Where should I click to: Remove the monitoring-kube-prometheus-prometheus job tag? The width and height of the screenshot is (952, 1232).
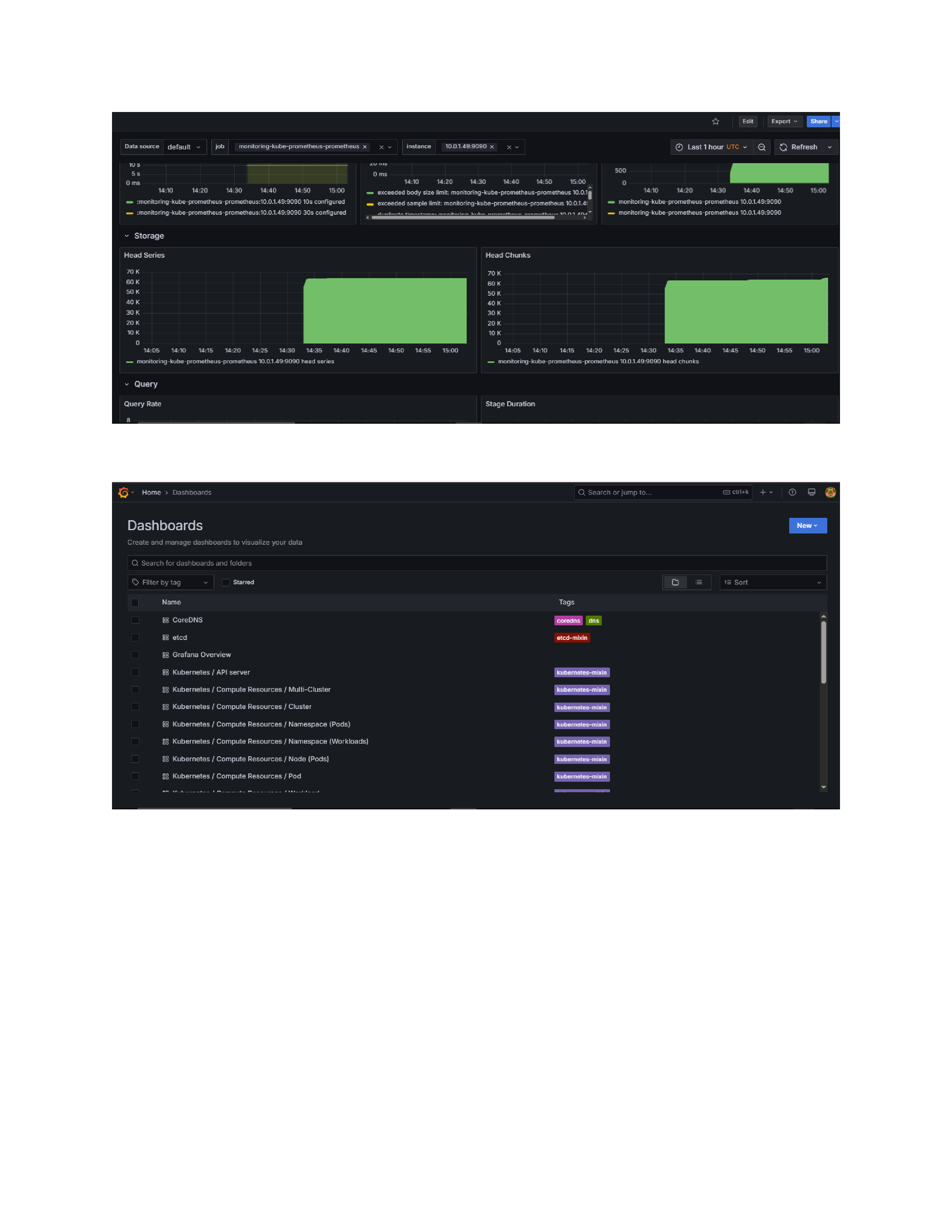click(x=364, y=147)
